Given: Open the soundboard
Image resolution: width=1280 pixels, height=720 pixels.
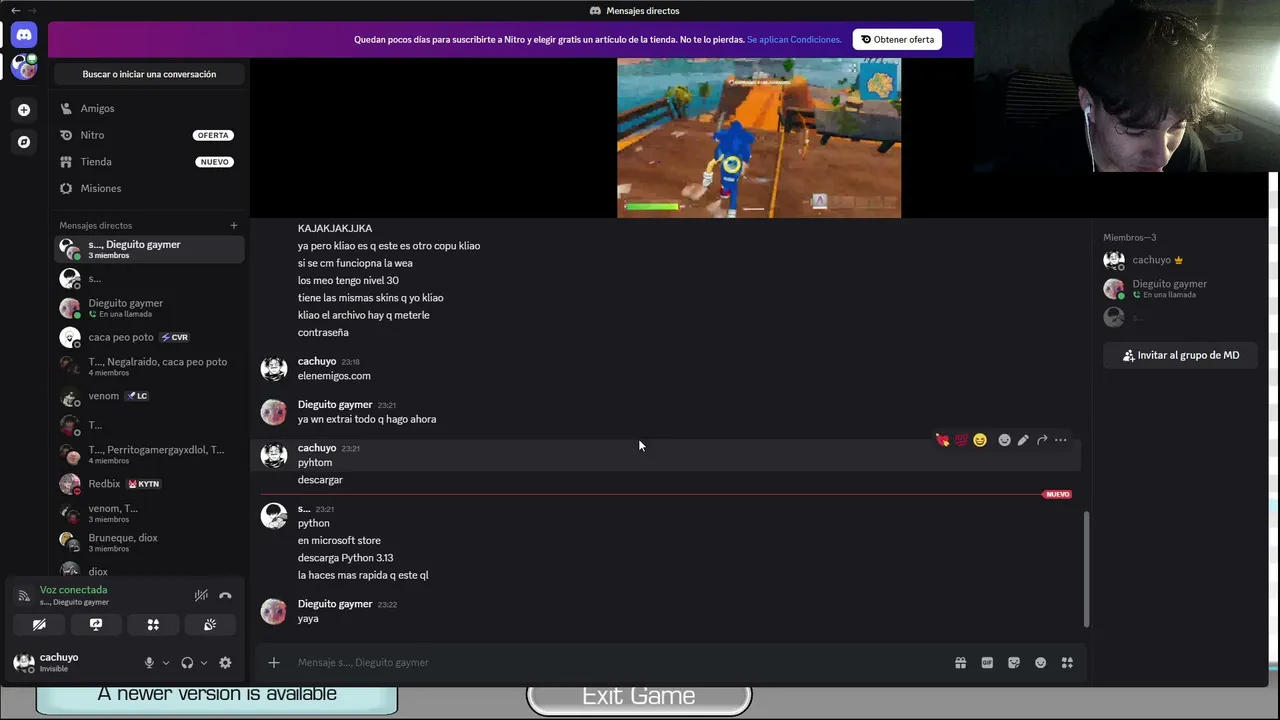Looking at the screenshot, I should 210,624.
